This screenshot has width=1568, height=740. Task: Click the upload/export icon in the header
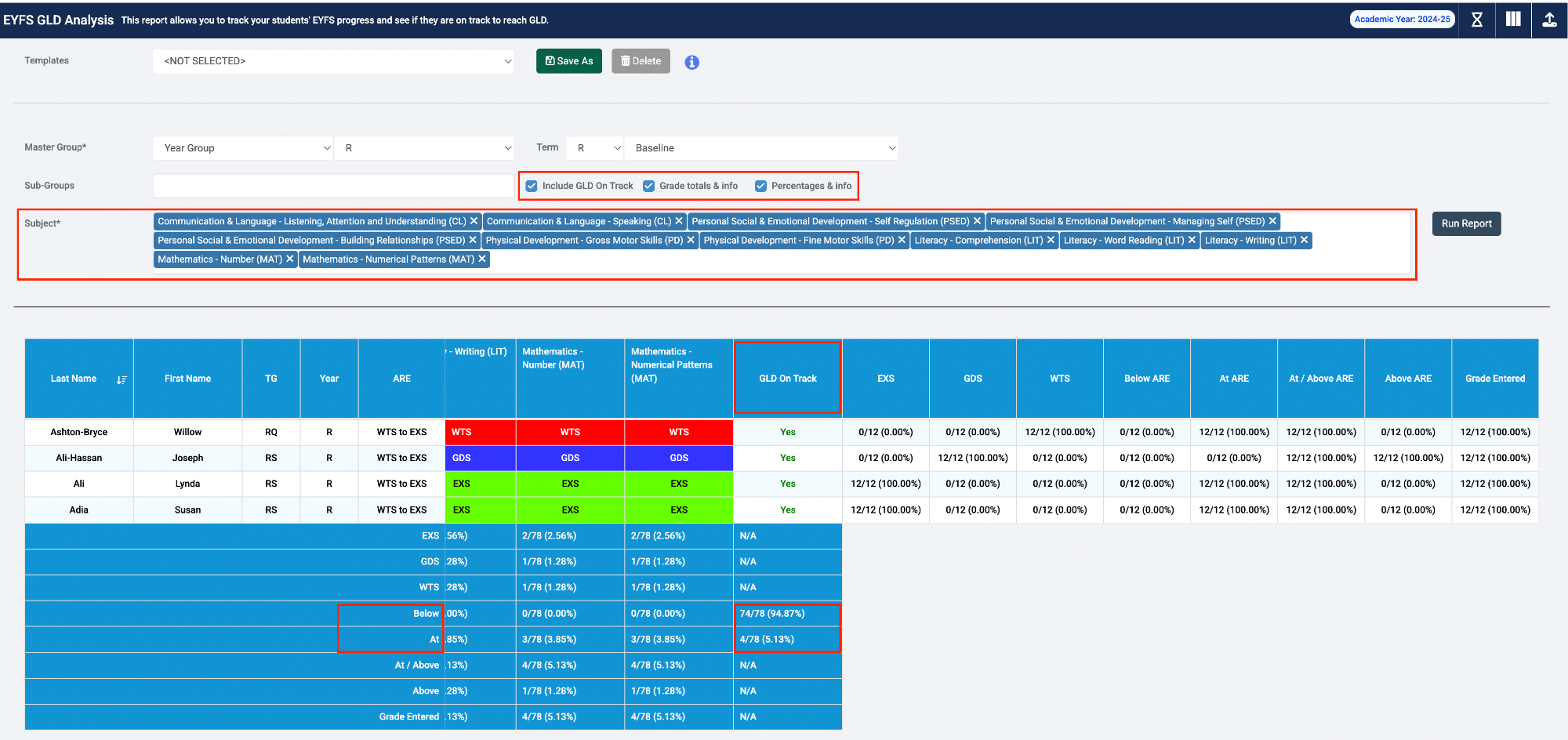point(1549,20)
